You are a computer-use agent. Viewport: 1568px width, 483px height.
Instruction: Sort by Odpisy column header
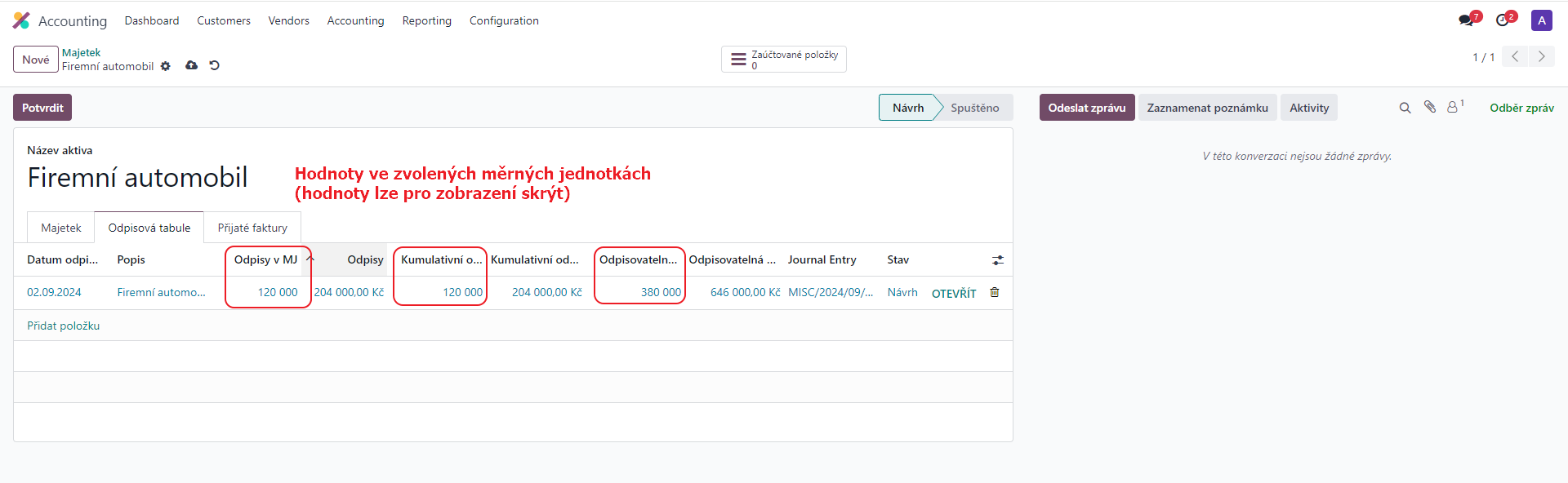[x=365, y=259]
